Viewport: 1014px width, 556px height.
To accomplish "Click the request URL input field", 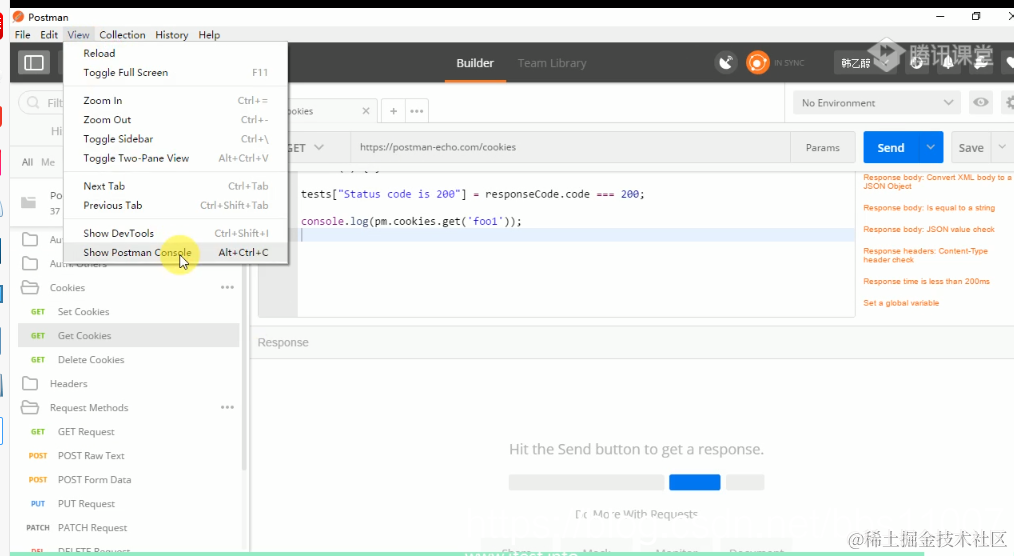I will click(x=570, y=147).
